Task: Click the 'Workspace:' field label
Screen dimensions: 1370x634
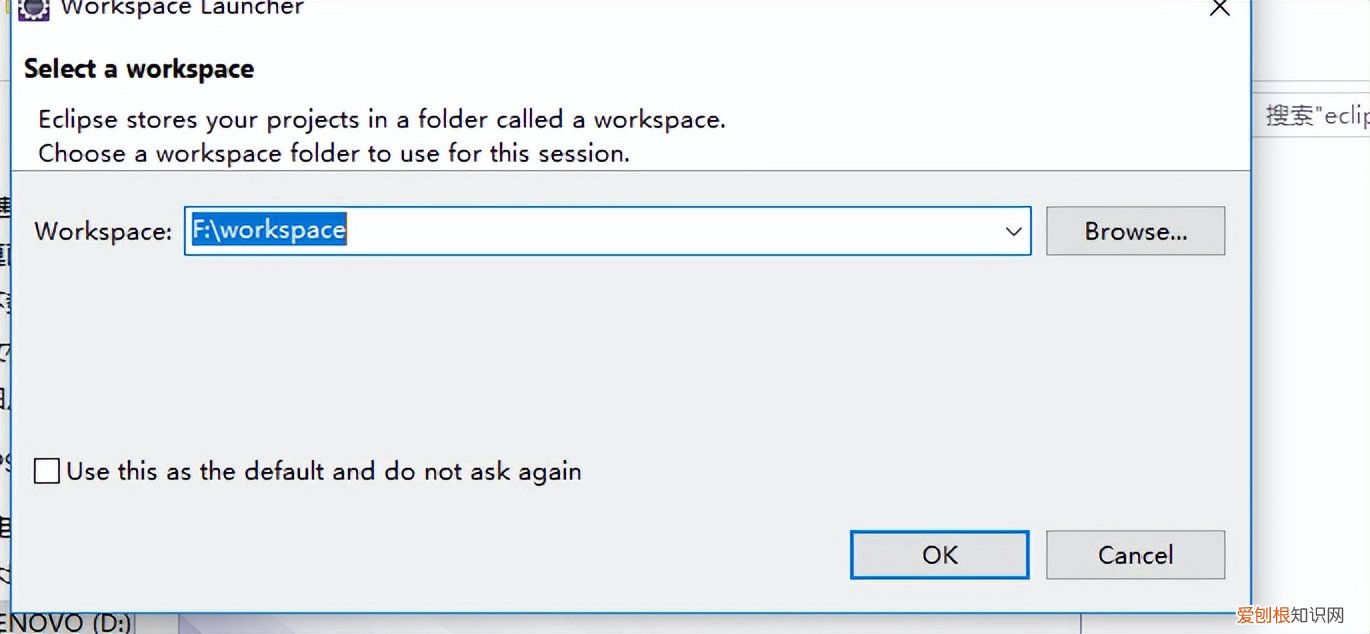Action: pos(103,231)
